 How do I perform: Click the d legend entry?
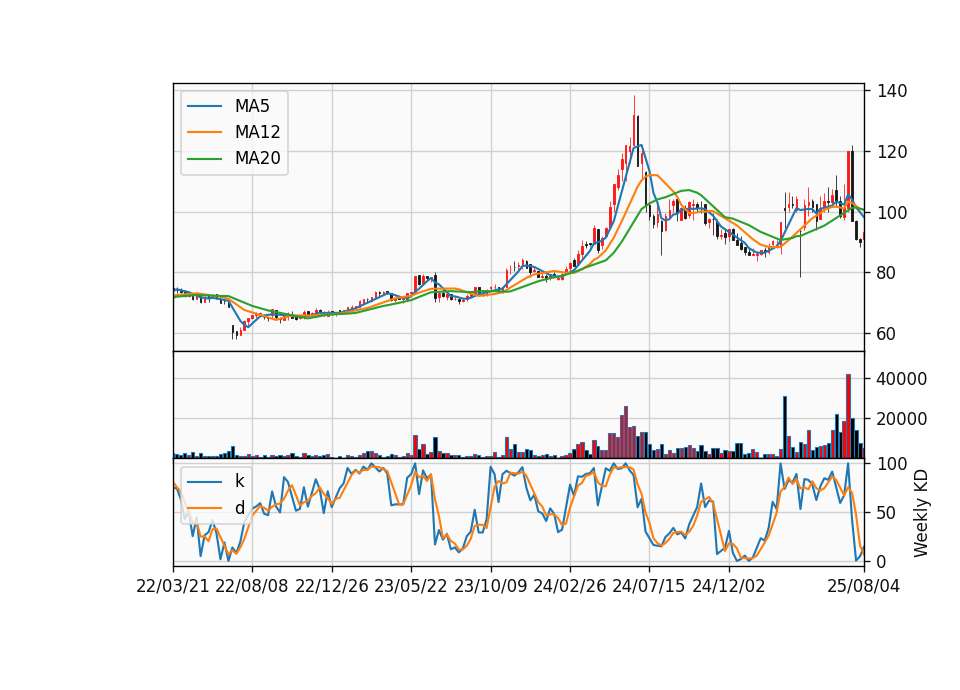point(216,508)
